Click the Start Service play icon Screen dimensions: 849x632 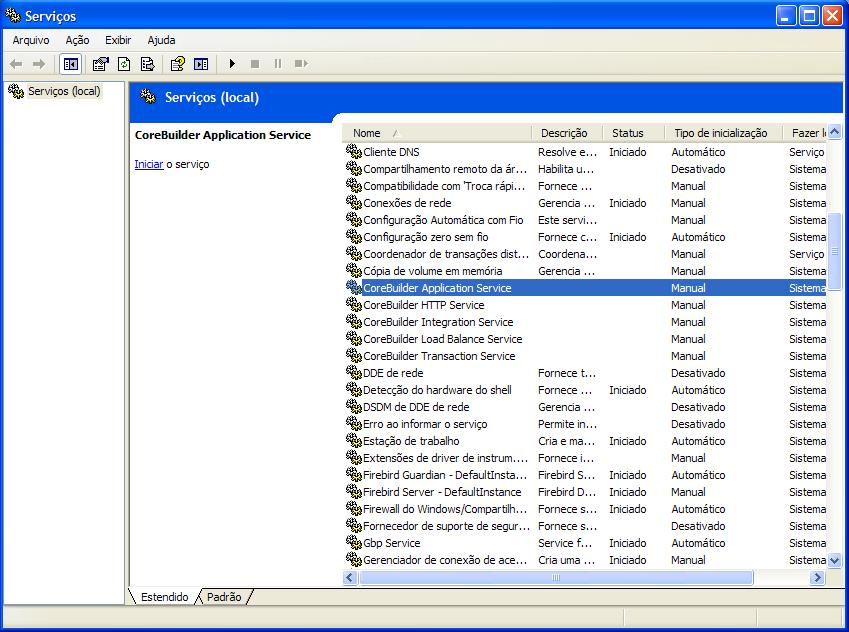pyautogui.click(x=232, y=64)
